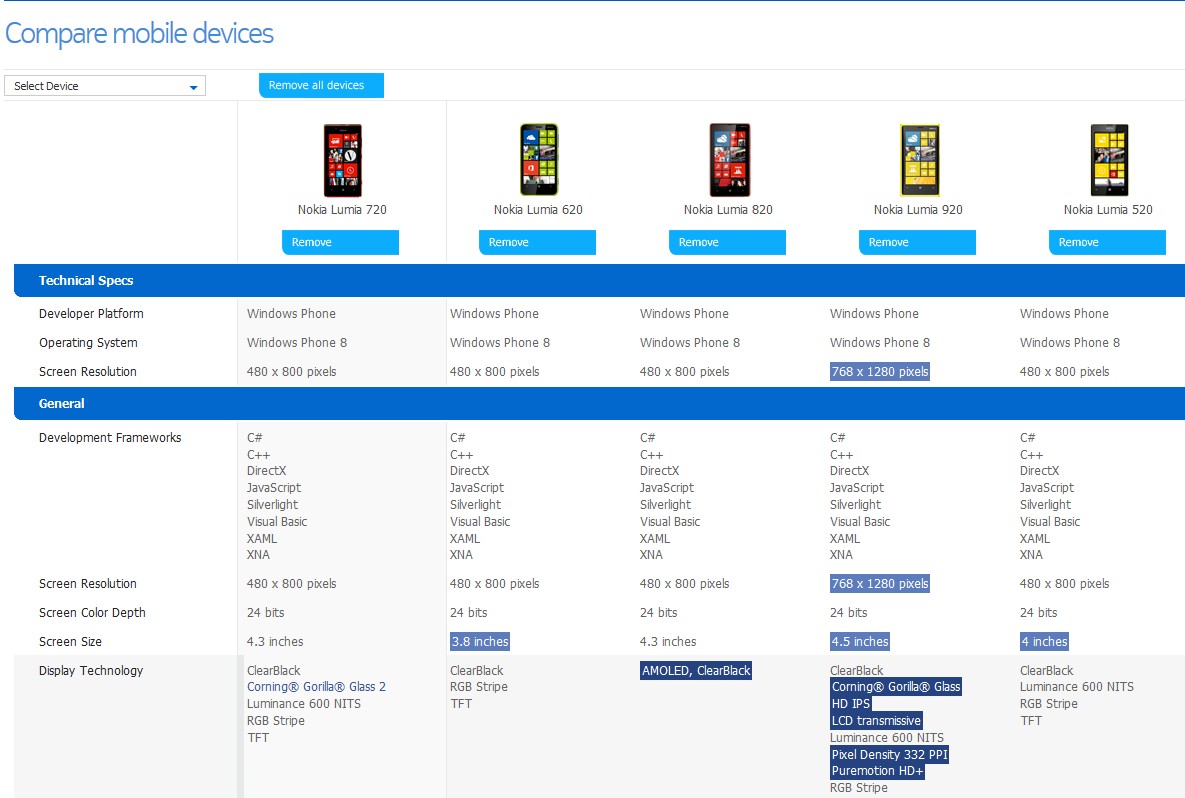
Task: Click the Screen Size row label
Action: click(70, 642)
